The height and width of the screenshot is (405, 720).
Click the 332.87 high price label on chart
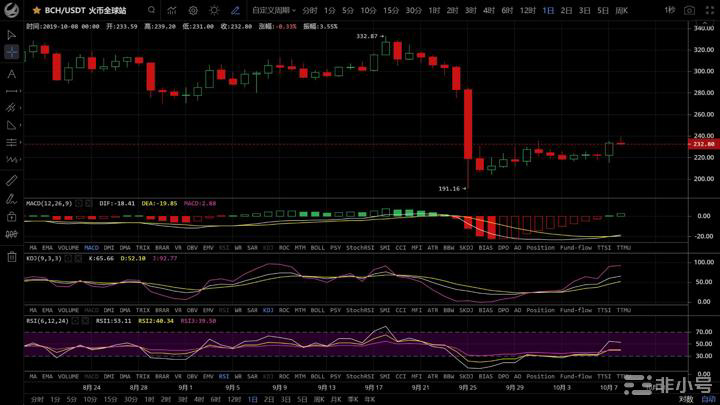367,36
